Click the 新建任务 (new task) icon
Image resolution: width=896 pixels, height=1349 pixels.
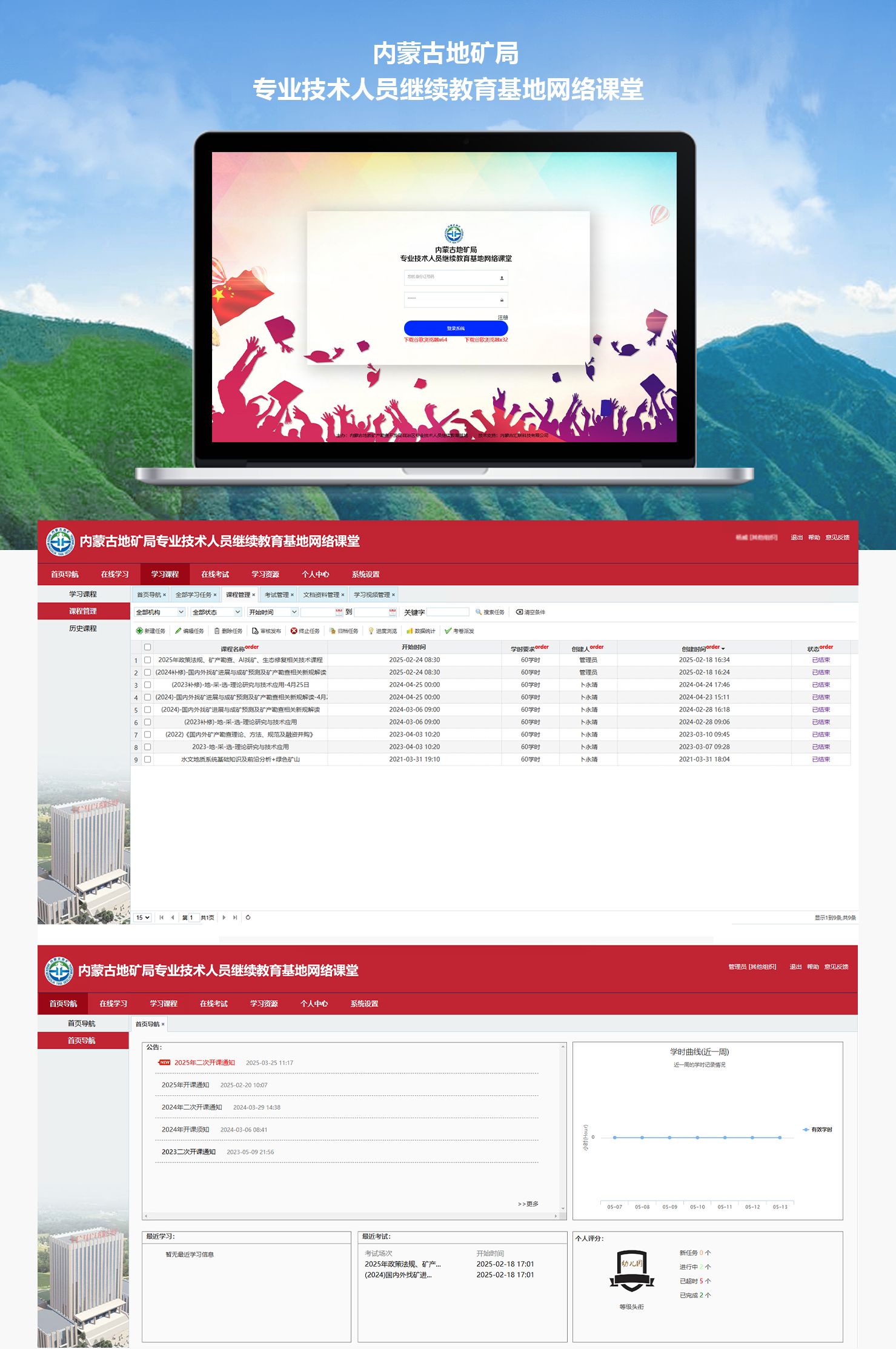pyautogui.click(x=139, y=631)
